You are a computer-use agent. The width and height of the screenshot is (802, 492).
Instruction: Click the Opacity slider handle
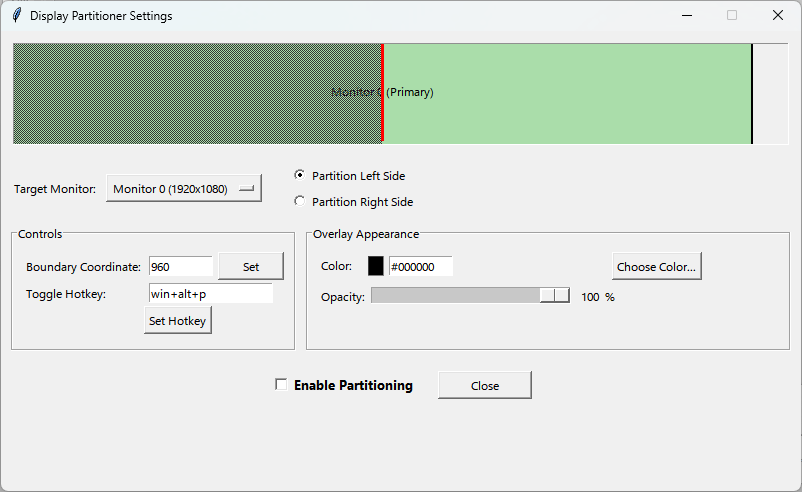tap(554, 296)
